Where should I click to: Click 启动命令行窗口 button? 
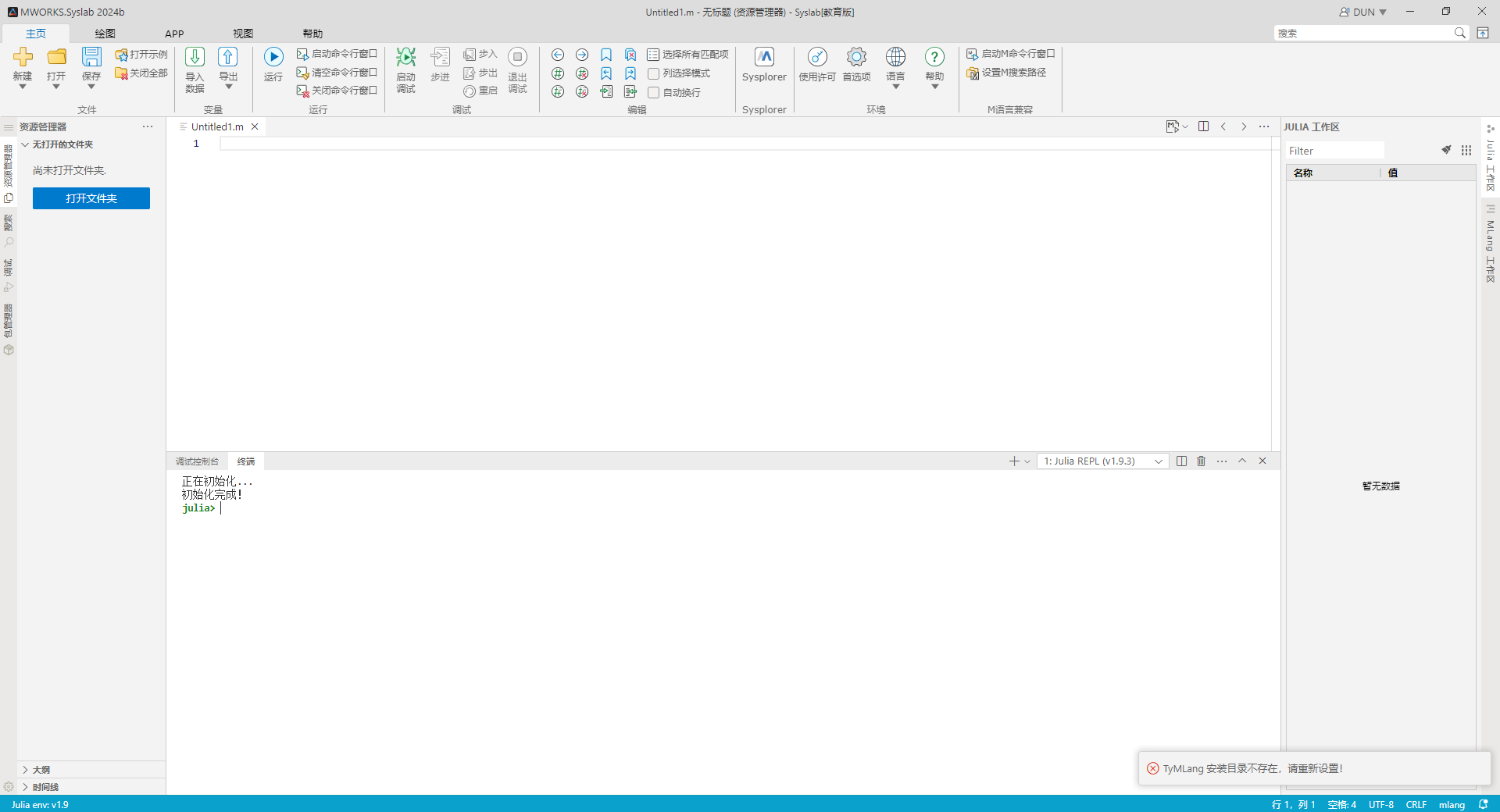[x=337, y=54]
